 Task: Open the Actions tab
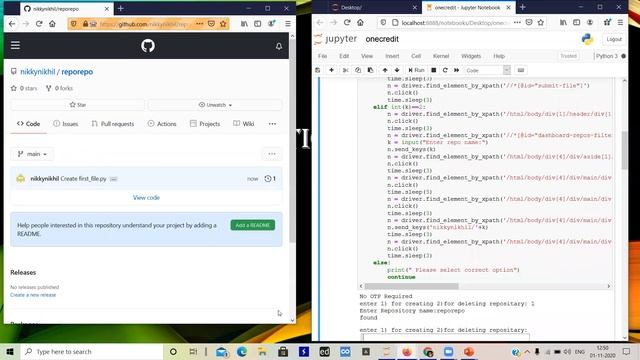(x=162, y=124)
